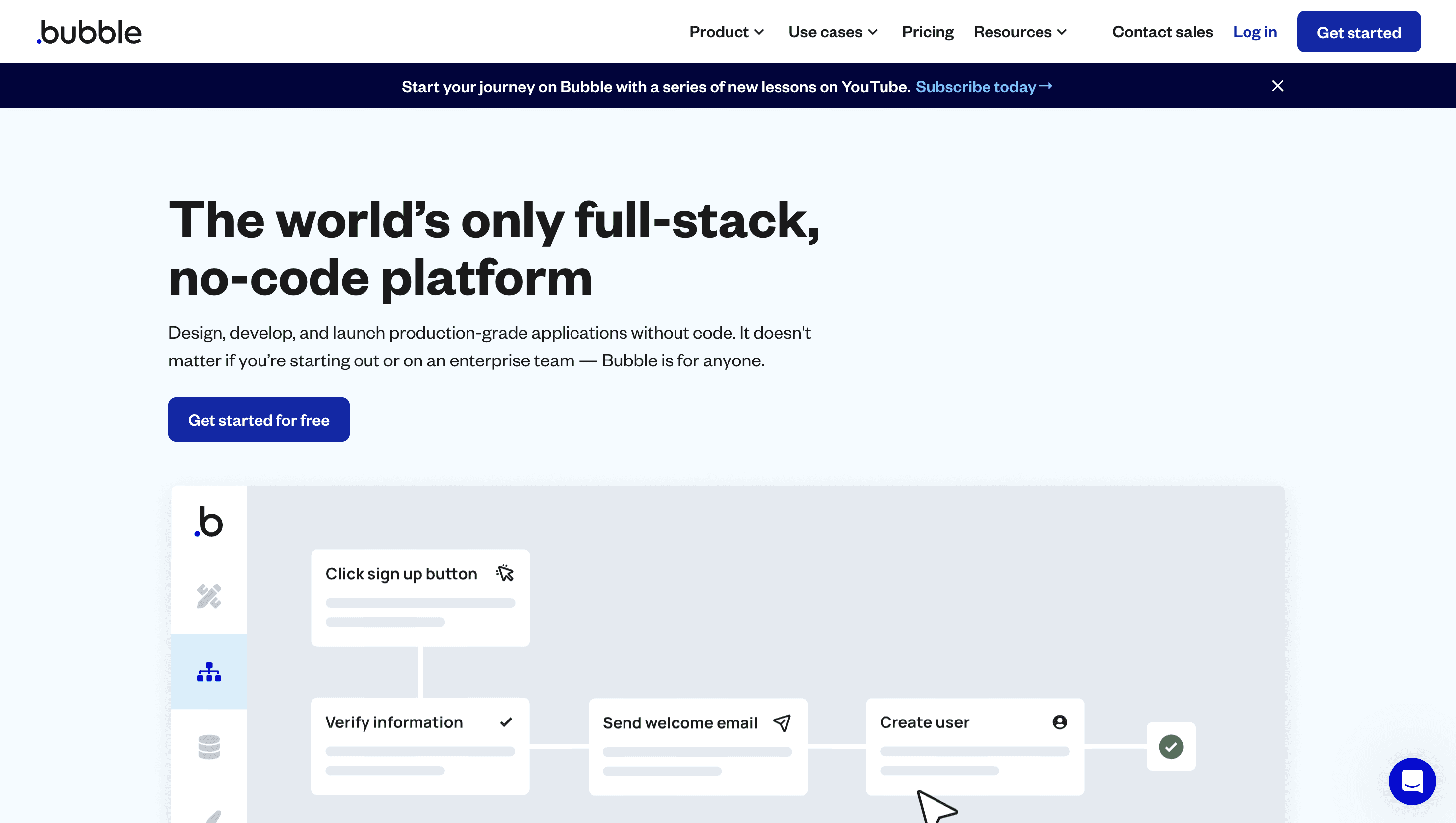Expand the Resources dropdown menu
This screenshot has height=823, width=1456.
pos(1020,32)
